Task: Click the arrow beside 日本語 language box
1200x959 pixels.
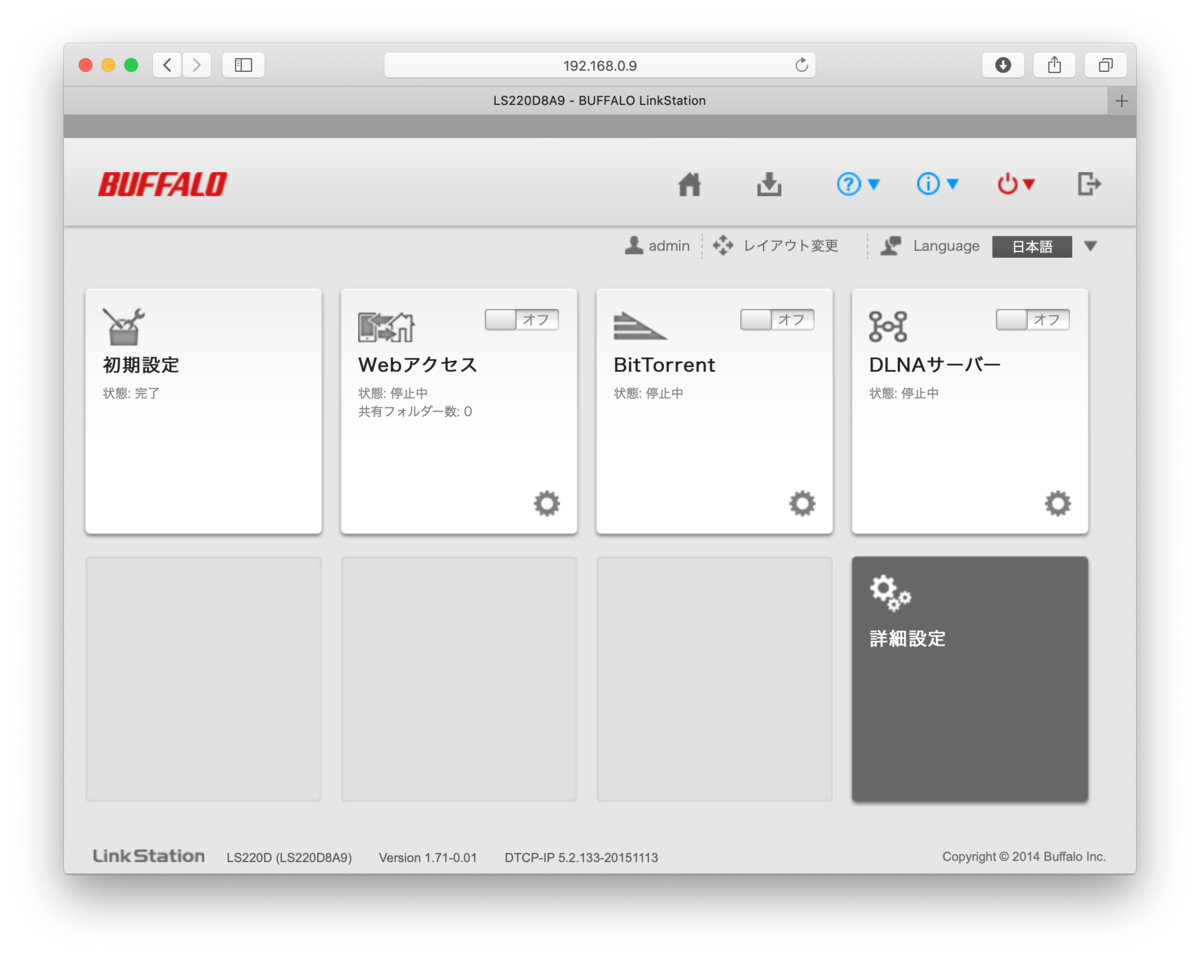Action: pos(1090,246)
